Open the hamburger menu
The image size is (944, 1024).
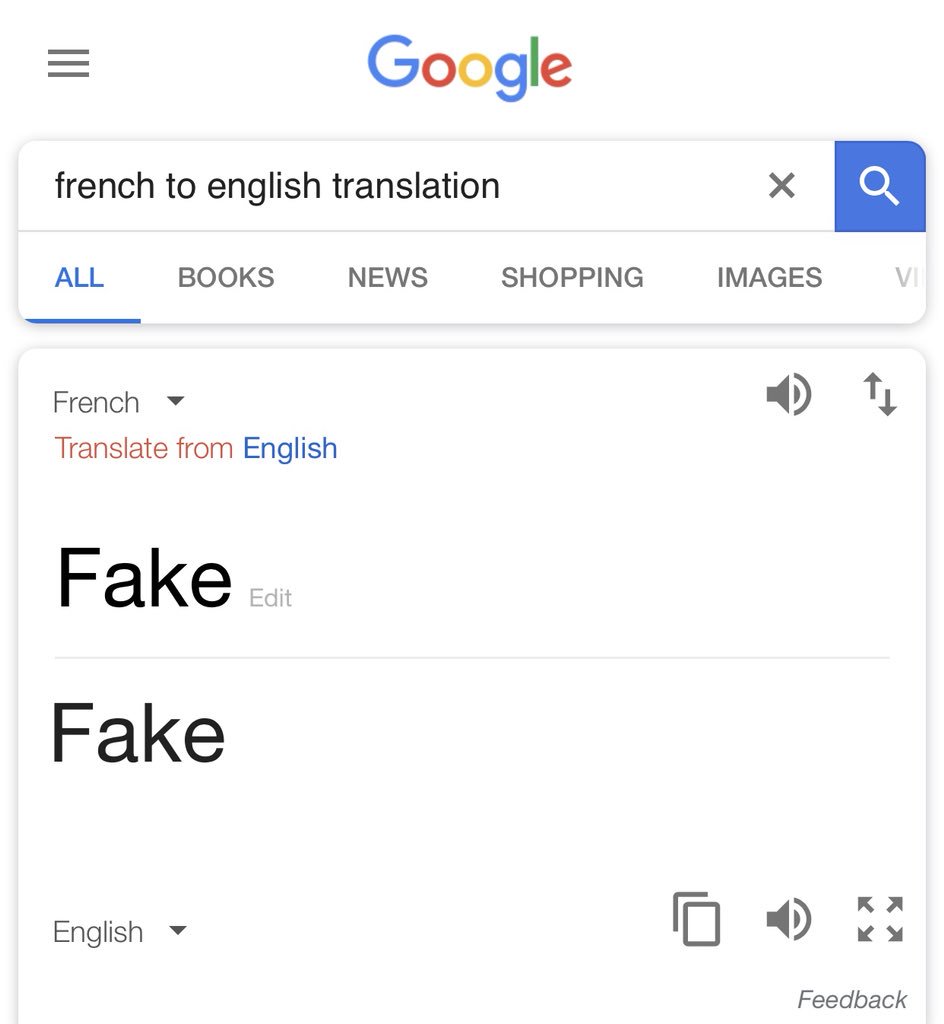(68, 64)
